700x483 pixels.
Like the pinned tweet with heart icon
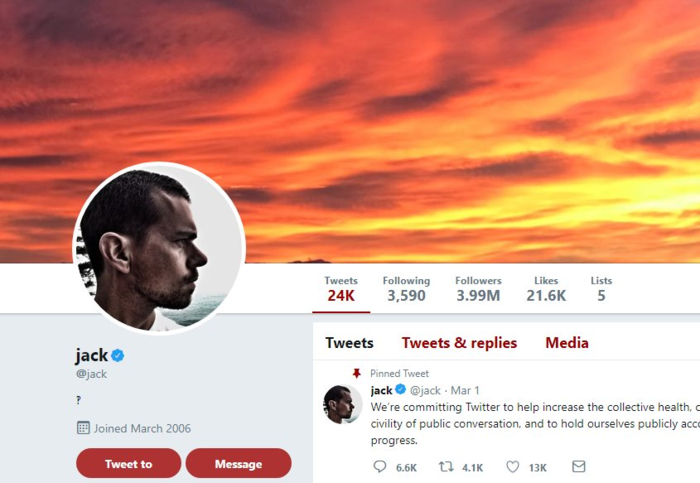tap(513, 467)
